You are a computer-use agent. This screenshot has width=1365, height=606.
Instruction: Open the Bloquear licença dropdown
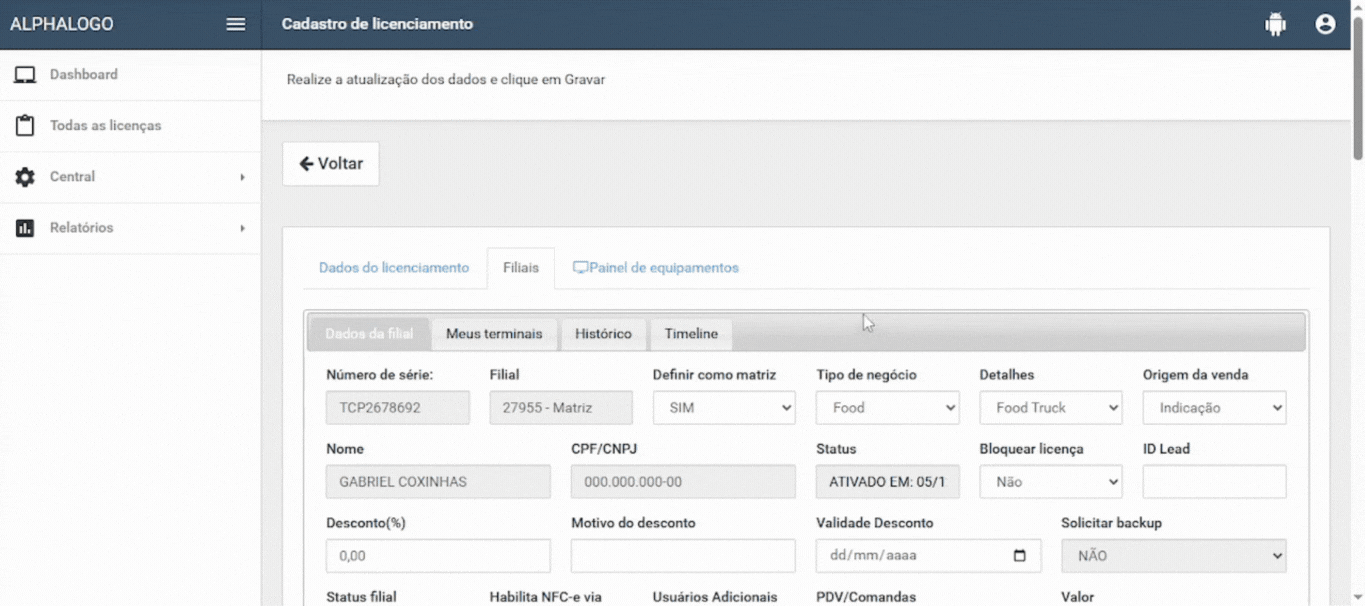1050,482
